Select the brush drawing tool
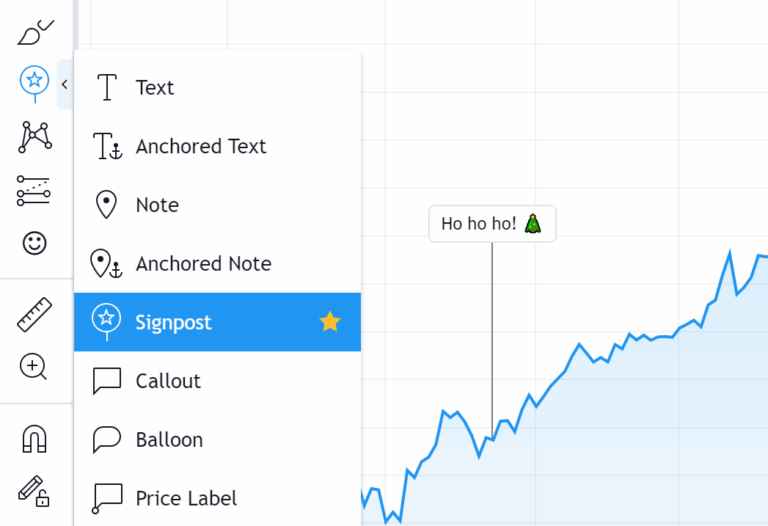This screenshot has height=526, width=768. [35, 32]
